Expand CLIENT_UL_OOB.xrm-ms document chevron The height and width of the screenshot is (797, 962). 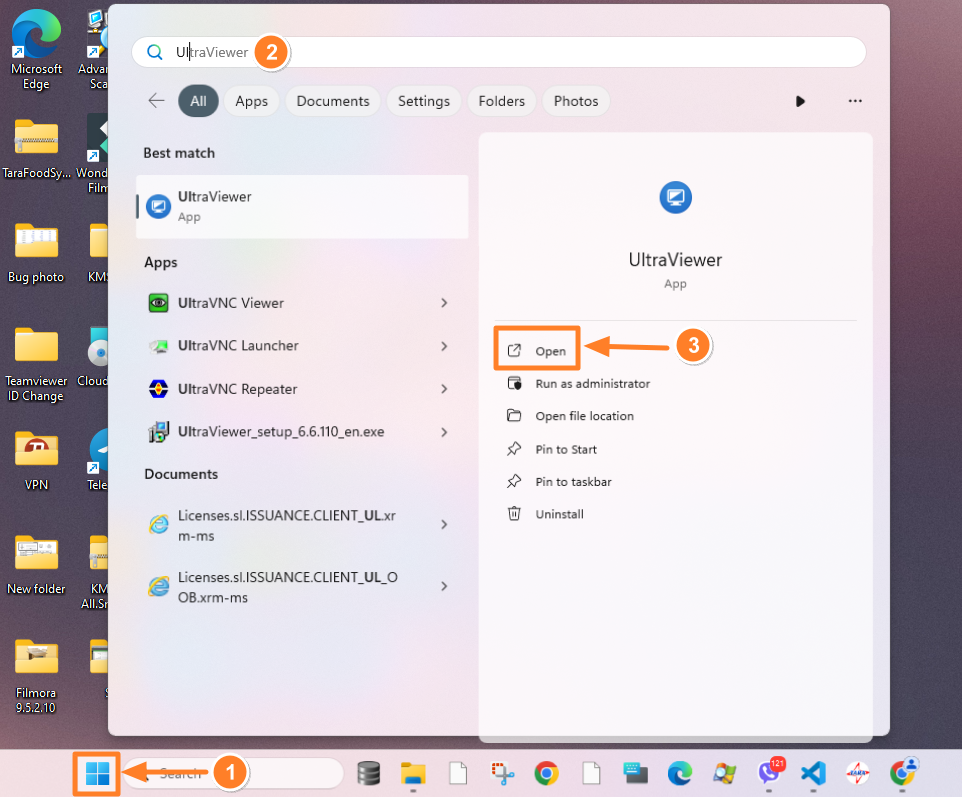pyautogui.click(x=444, y=587)
